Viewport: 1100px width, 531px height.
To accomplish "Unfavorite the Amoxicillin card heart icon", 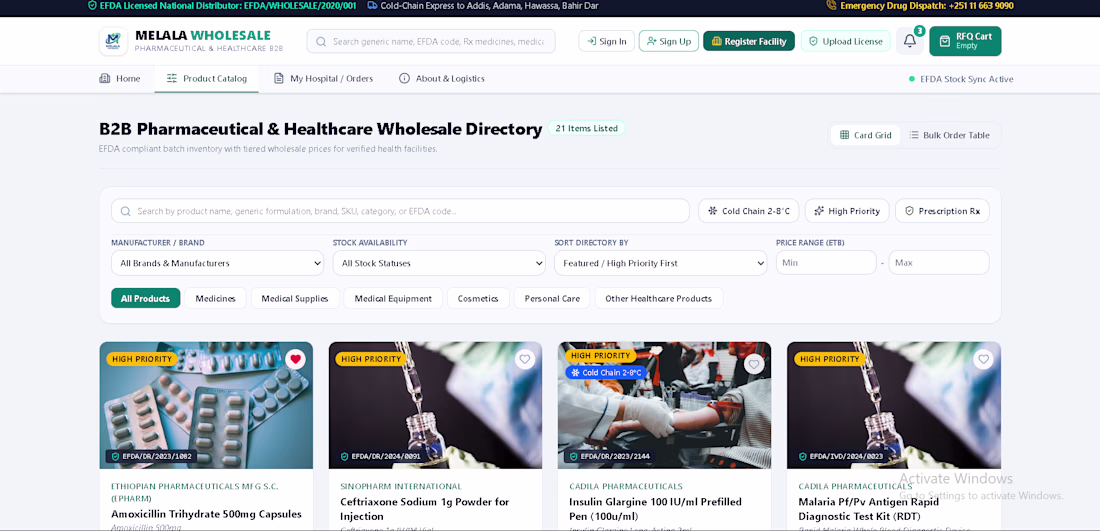I will pyautogui.click(x=295, y=359).
